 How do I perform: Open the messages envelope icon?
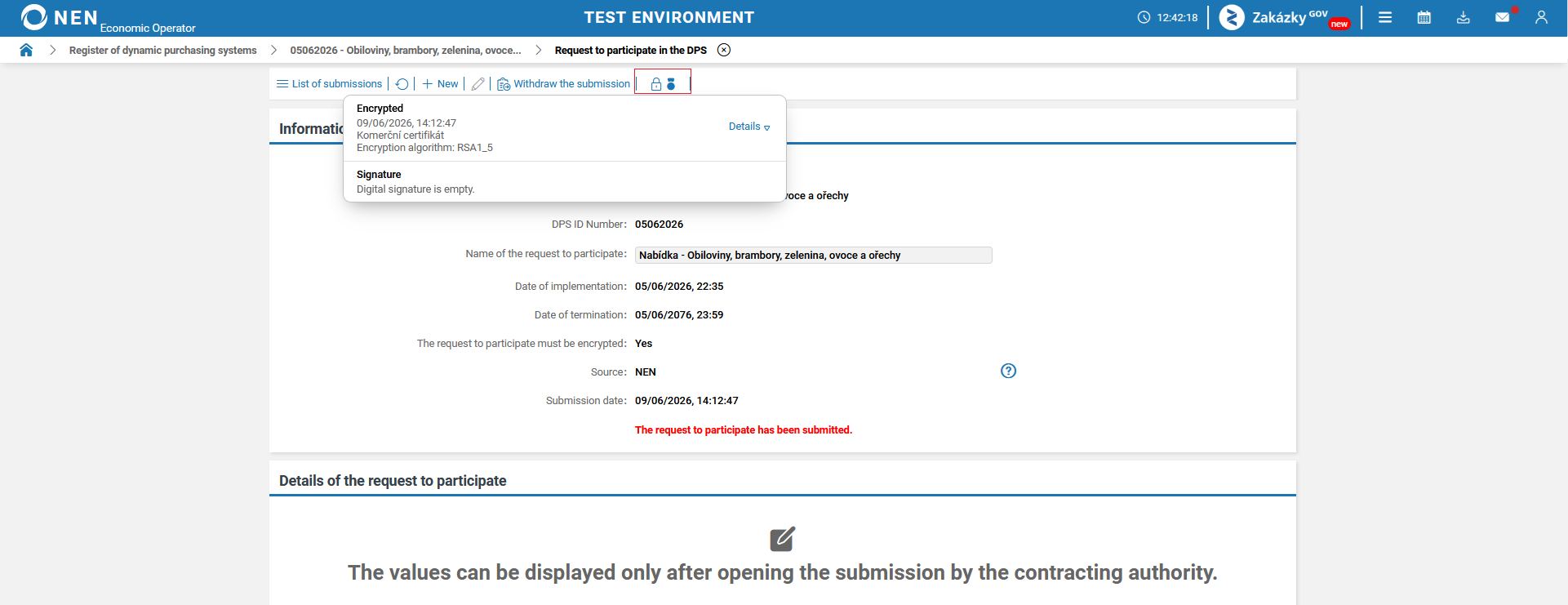1502,17
